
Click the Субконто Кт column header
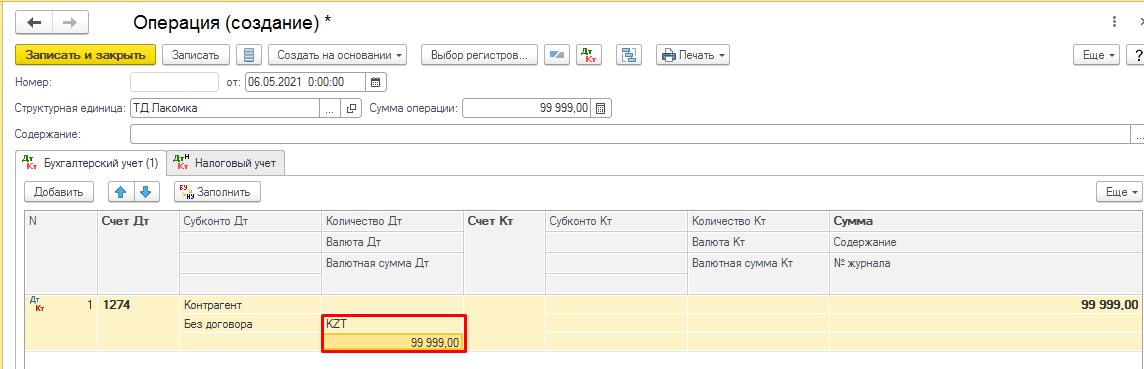point(616,221)
